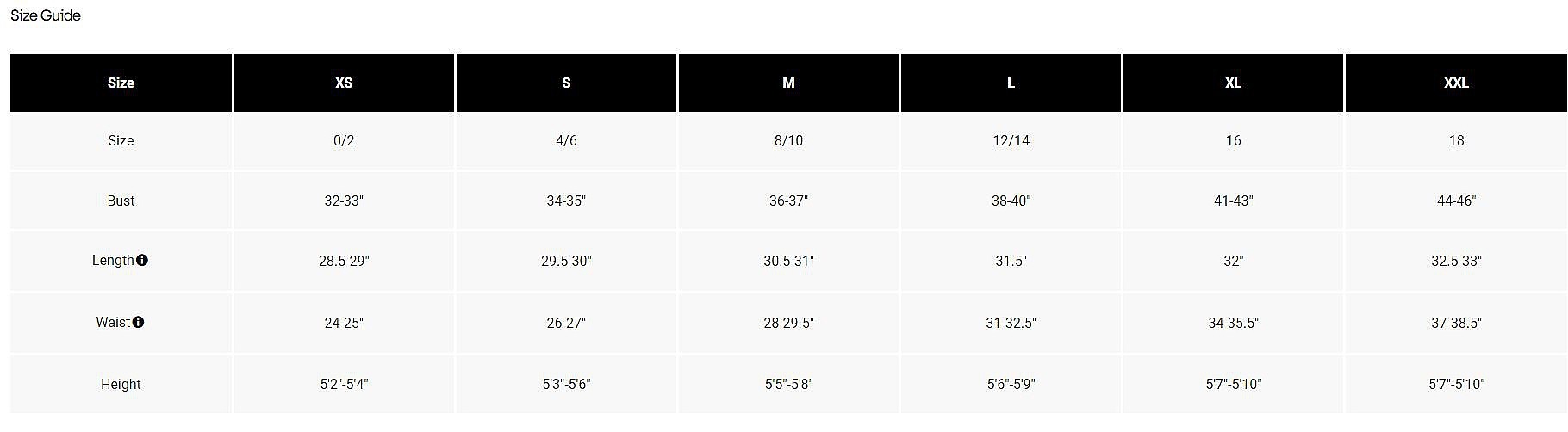Click the Waist info icon
1568x432 pixels.
(x=138, y=322)
